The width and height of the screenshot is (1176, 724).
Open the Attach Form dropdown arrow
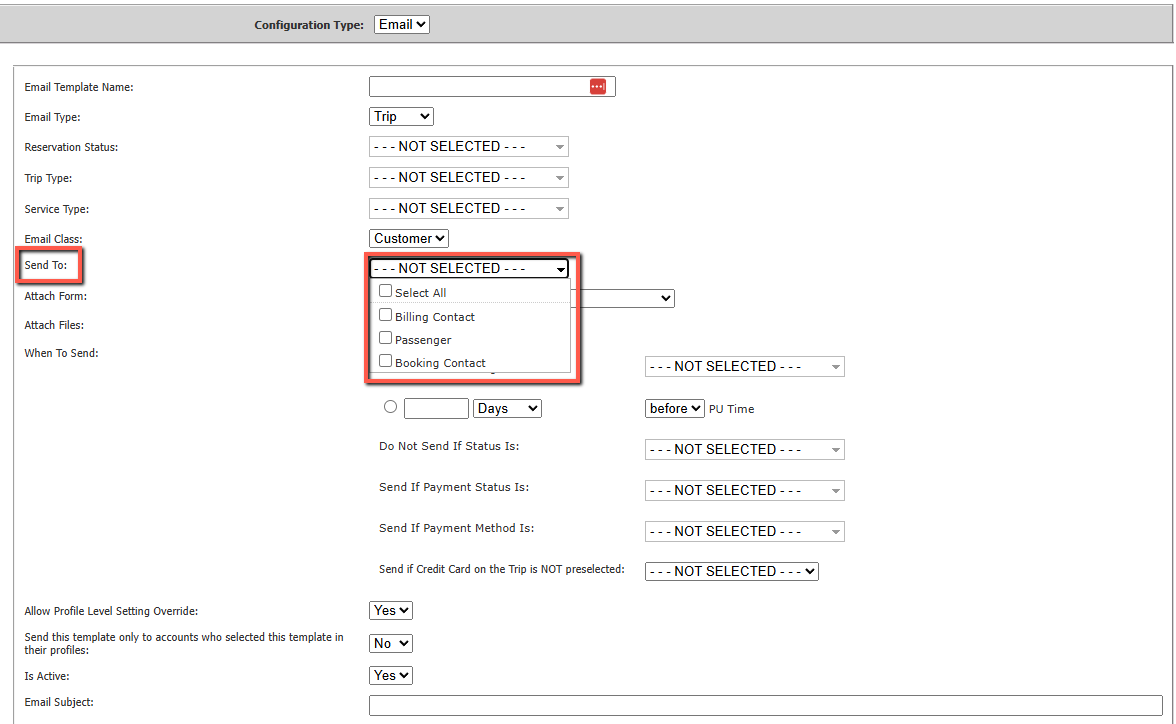point(664,299)
